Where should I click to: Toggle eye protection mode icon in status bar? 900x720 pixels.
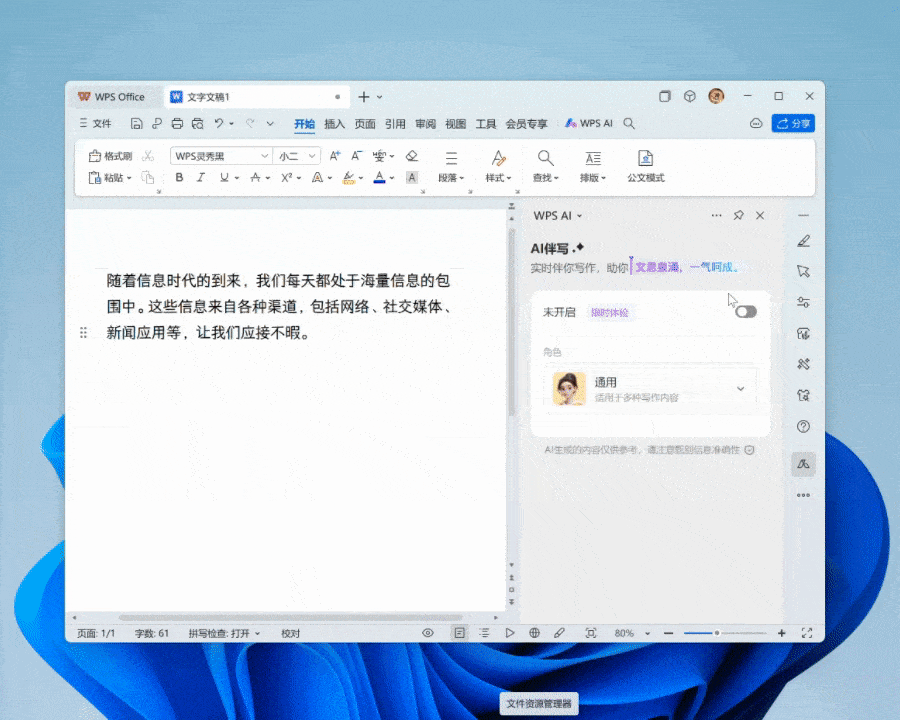point(428,633)
